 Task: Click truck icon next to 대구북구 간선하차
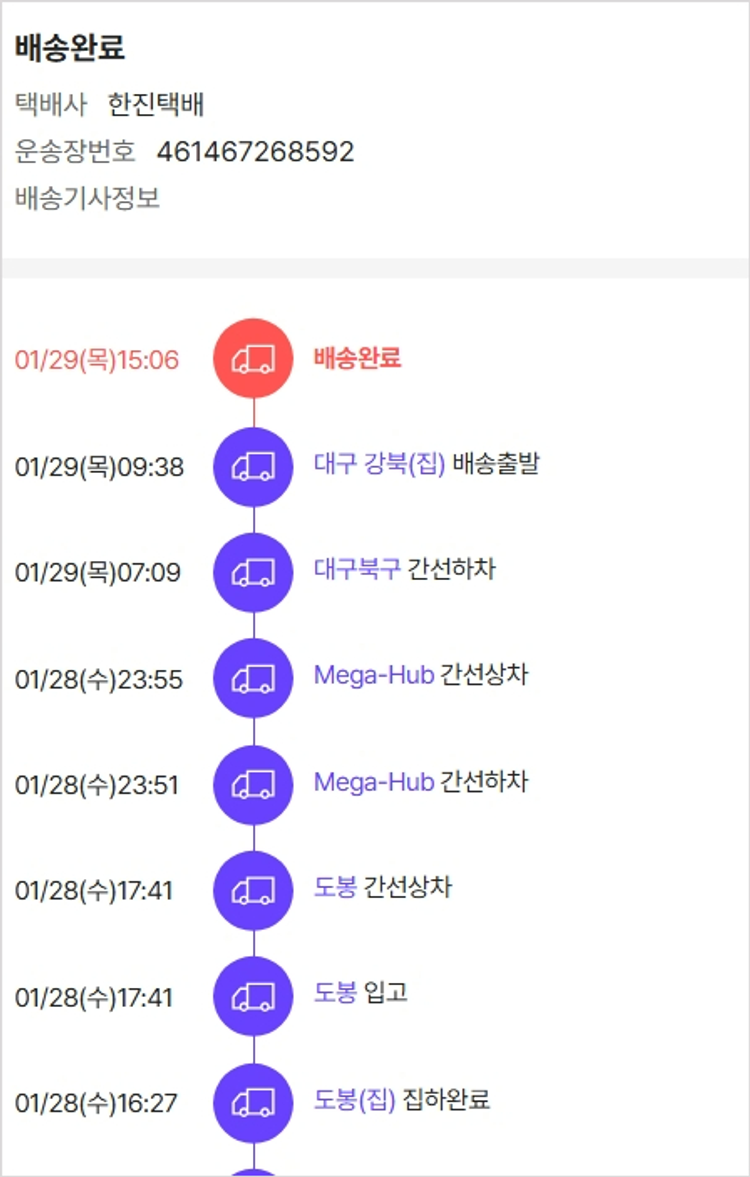point(253,572)
